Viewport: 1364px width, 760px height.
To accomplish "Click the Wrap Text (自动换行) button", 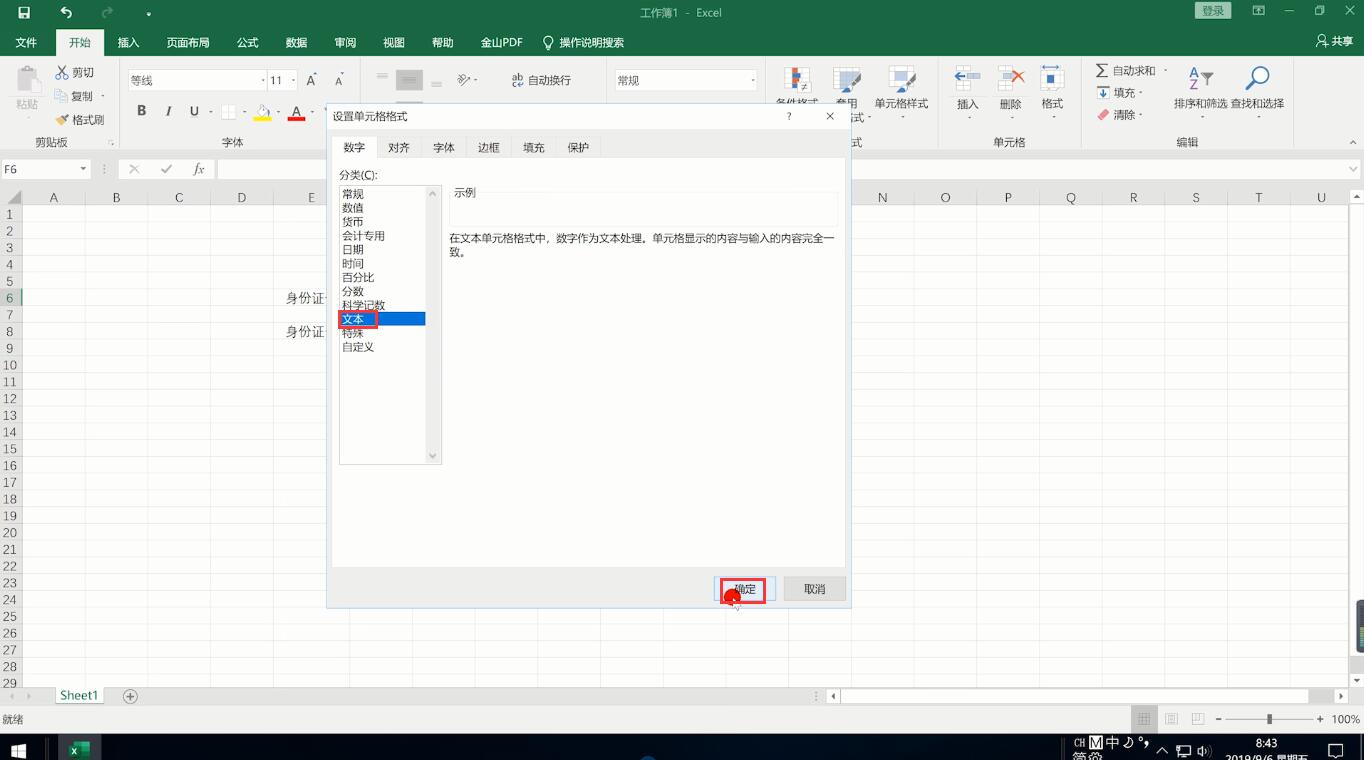I will pos(541,80).
